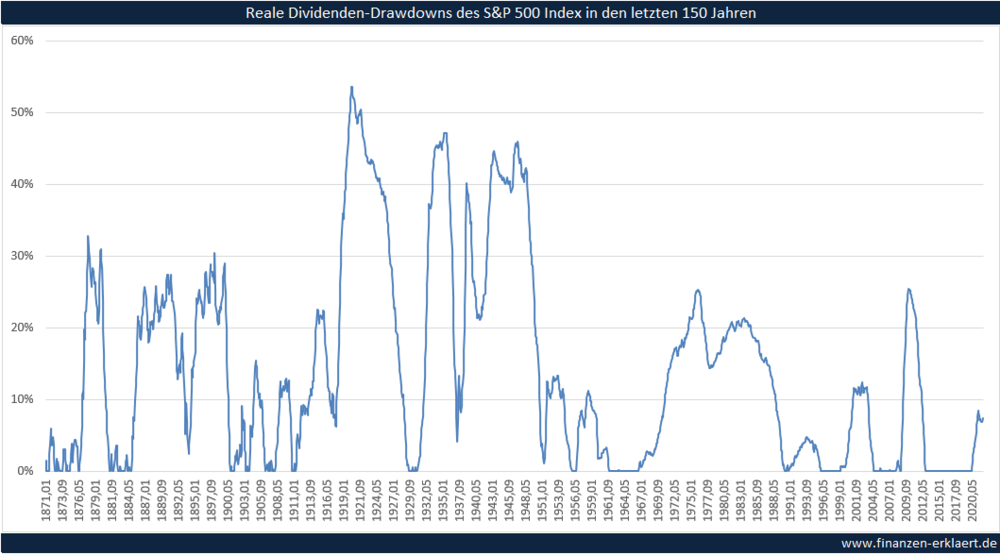Image resolution: width=1000 pixels, height=555 pixels.
Task: Select the 20% y-axis label
Action: click(x=22, y=327)
